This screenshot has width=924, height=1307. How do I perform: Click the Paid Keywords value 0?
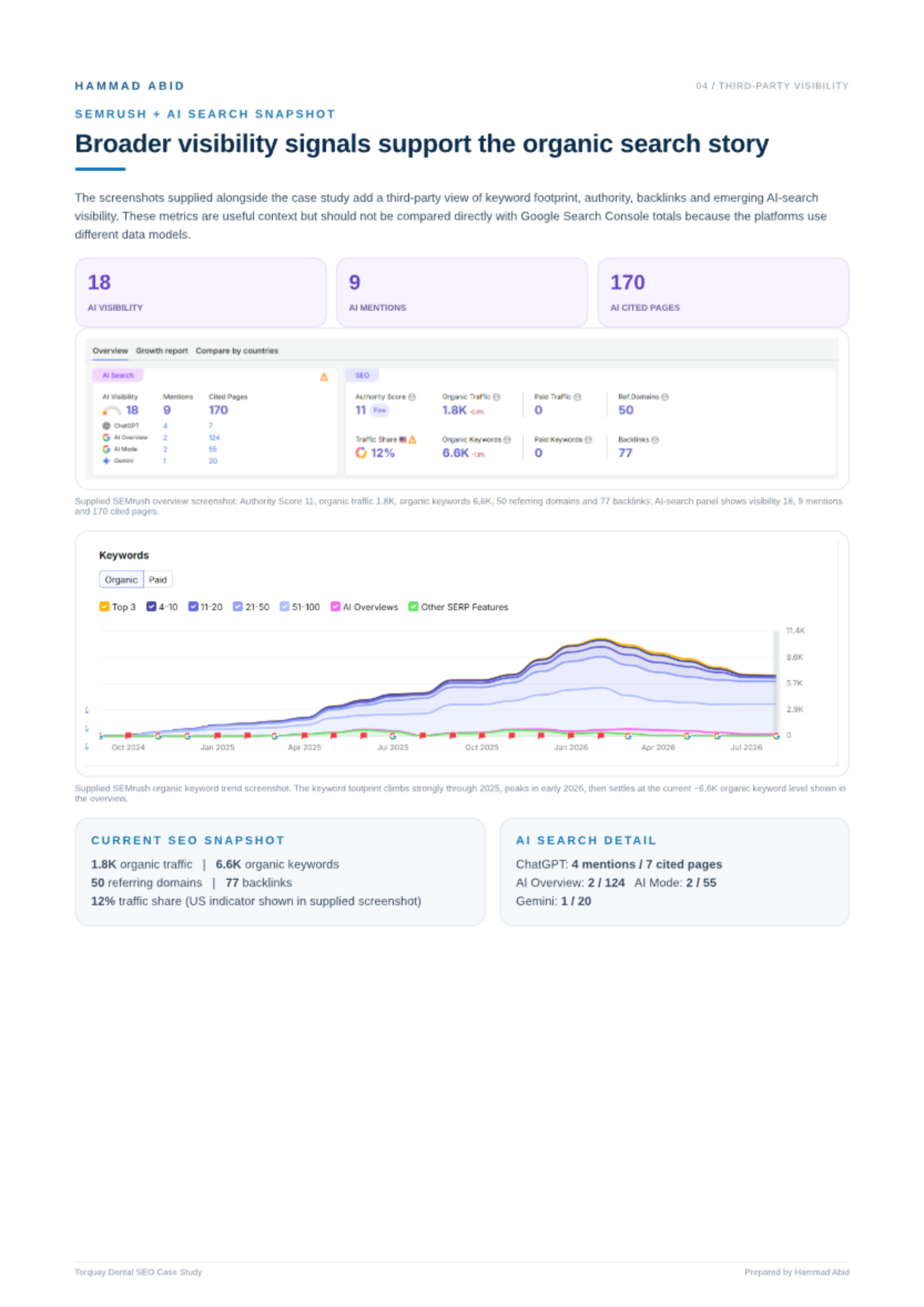[x=538, y=453]
